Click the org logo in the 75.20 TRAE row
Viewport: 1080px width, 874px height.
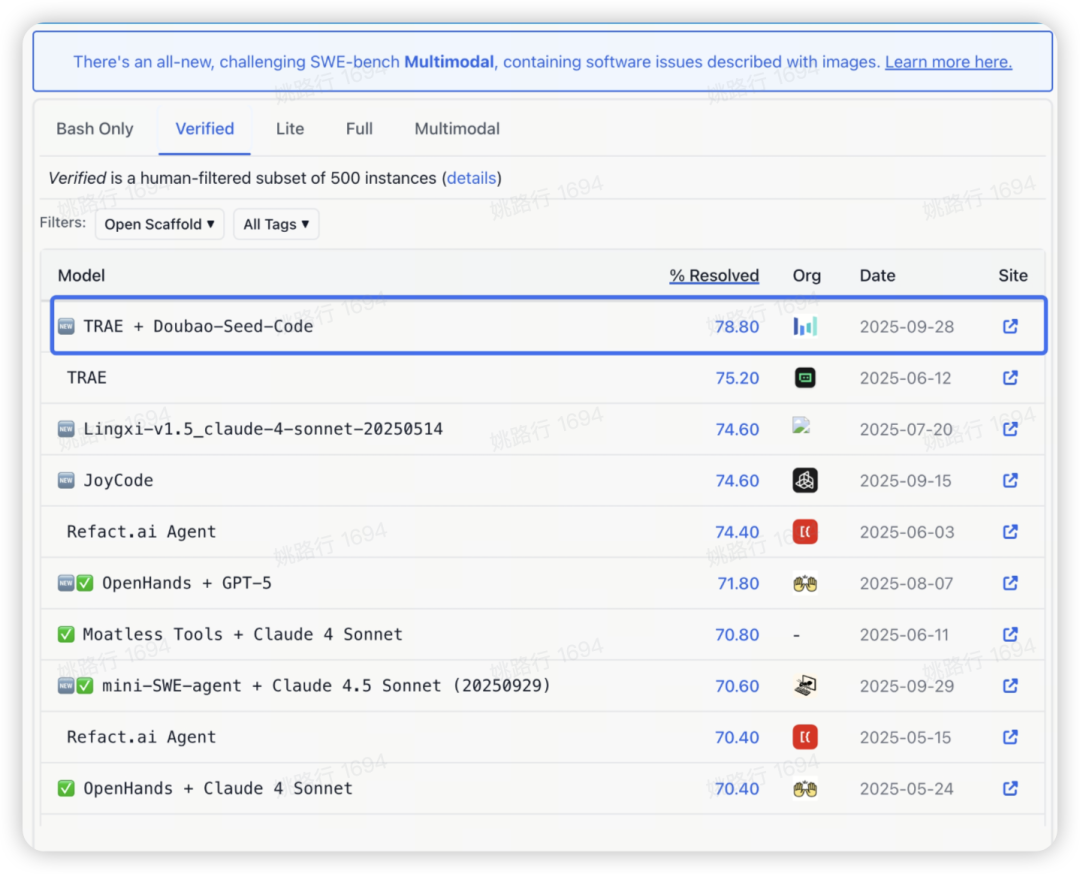point(804,377)
